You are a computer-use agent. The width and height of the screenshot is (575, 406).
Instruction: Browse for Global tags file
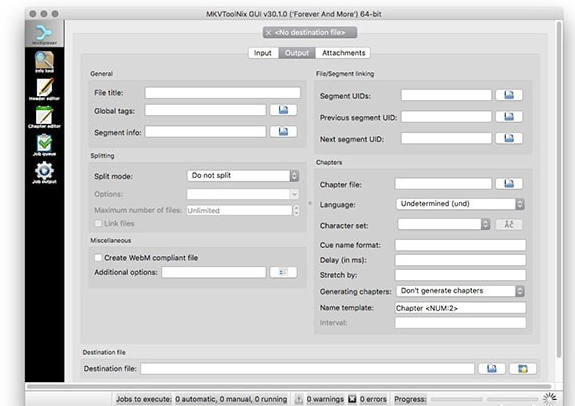(x=283, y=110)
